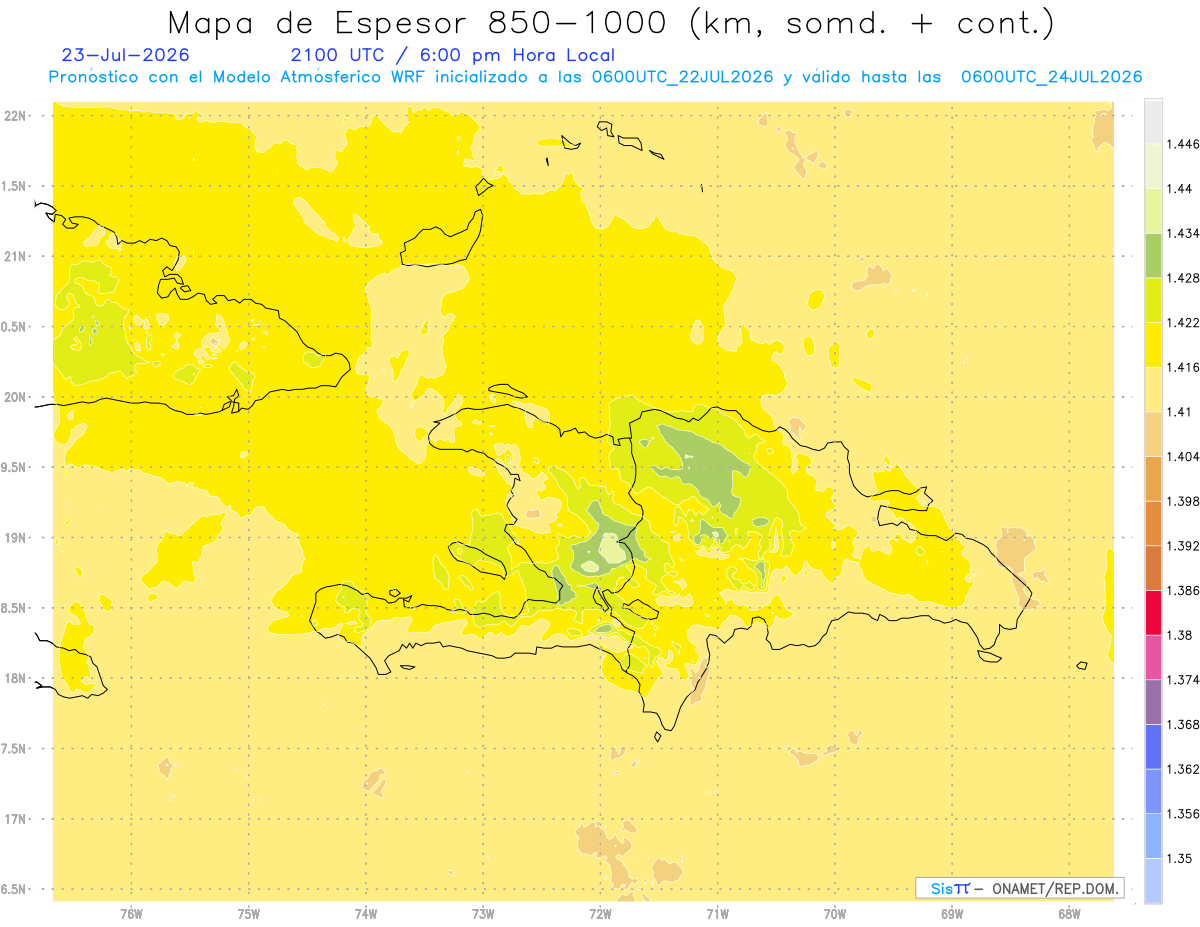
Task: Click the legend value 1.446
Action: click(1183, 144)
